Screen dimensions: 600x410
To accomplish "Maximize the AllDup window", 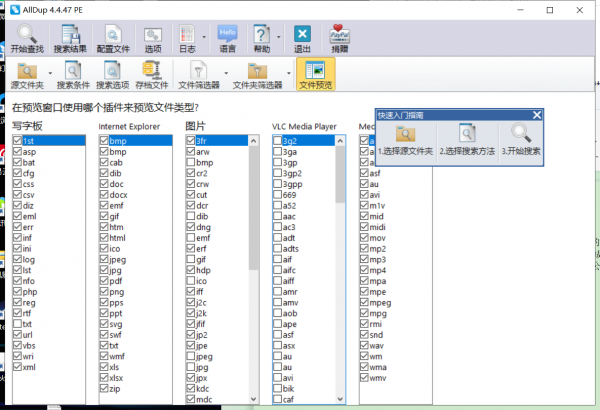I will tap(549, 10).
